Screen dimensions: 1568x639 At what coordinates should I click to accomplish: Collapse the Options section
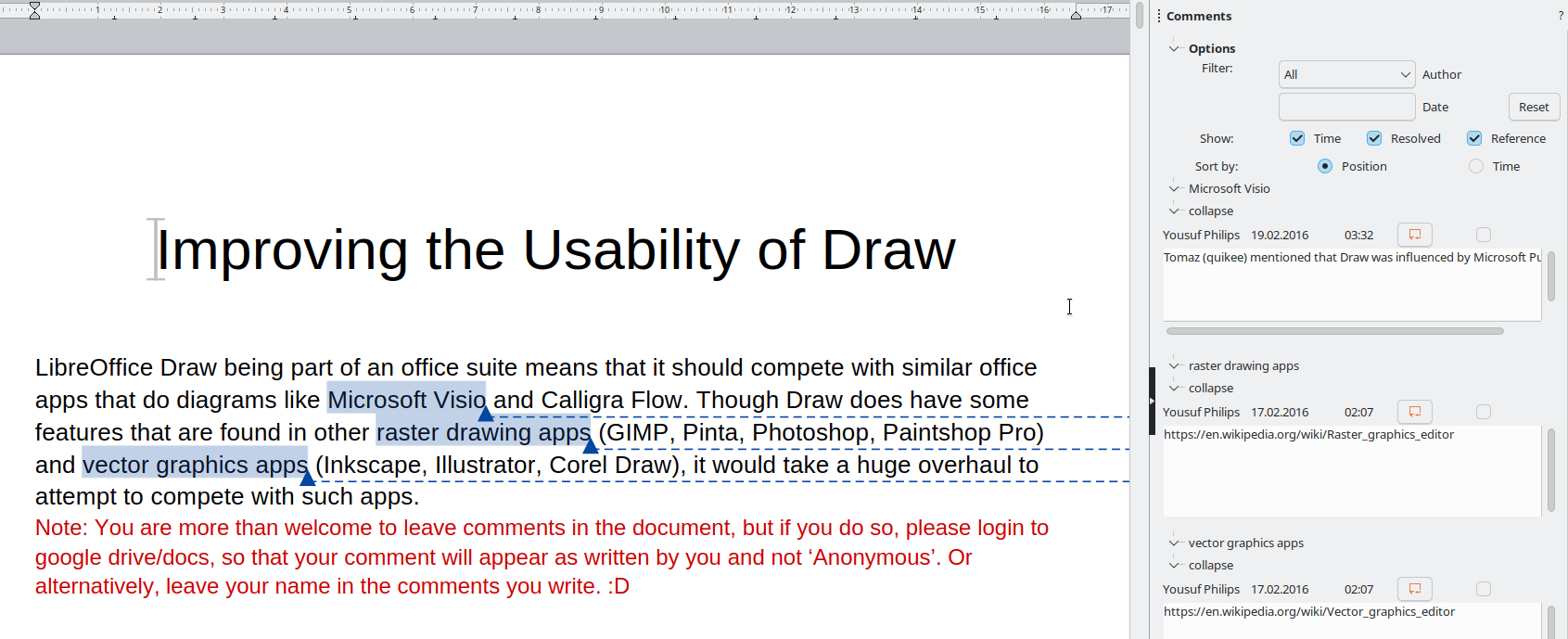[1174, 48]
